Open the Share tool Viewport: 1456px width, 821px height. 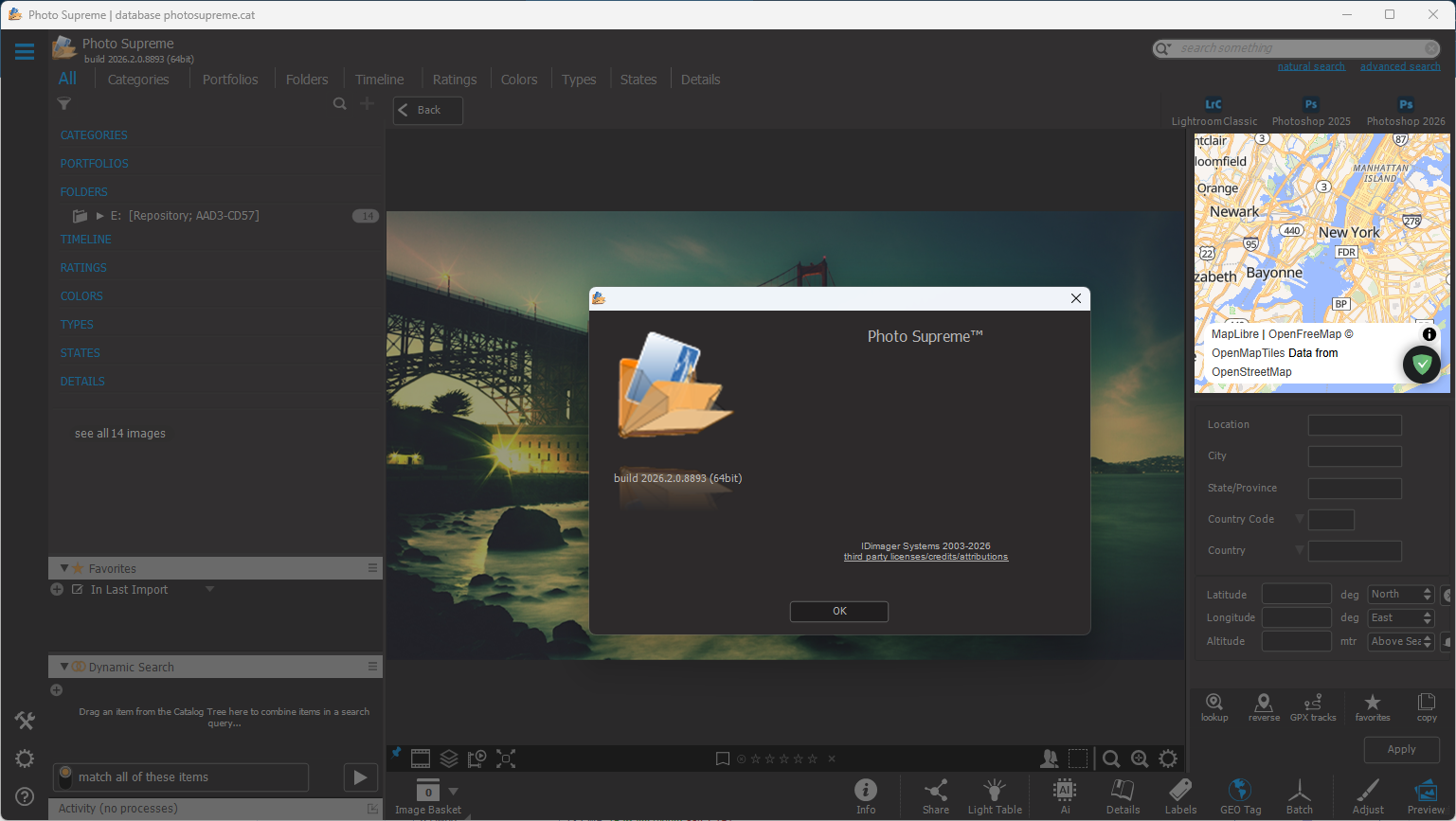[x=935, y=794]
